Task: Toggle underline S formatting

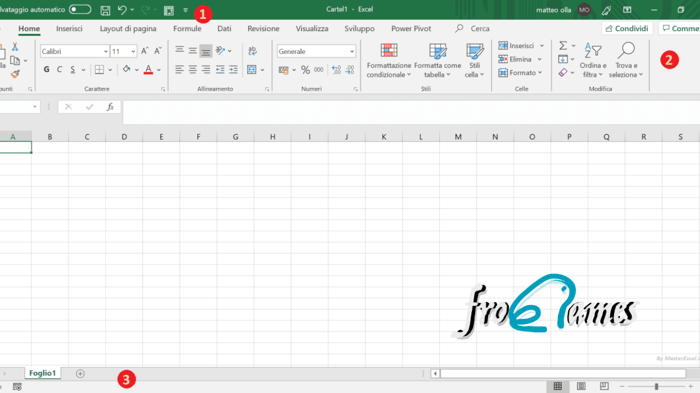Action: click(x=73, y=69)
